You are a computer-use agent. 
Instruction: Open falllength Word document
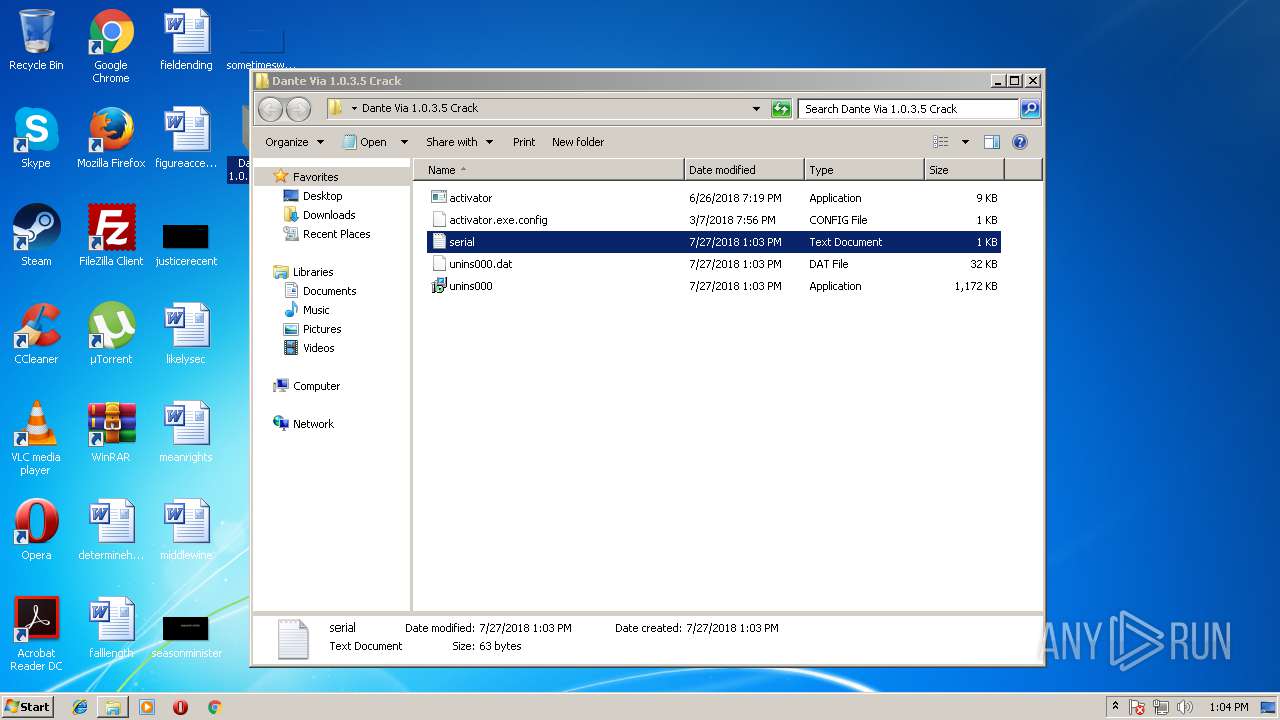(111, 628)
